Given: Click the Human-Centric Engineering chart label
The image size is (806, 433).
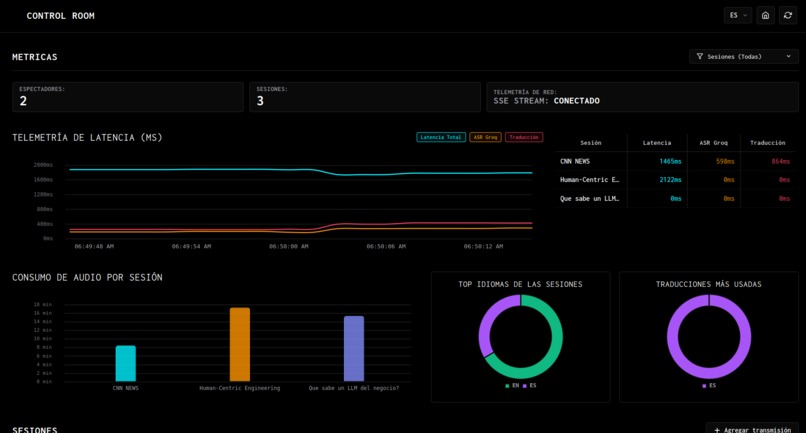Looking at the screenshot, I should click(240, 388).
